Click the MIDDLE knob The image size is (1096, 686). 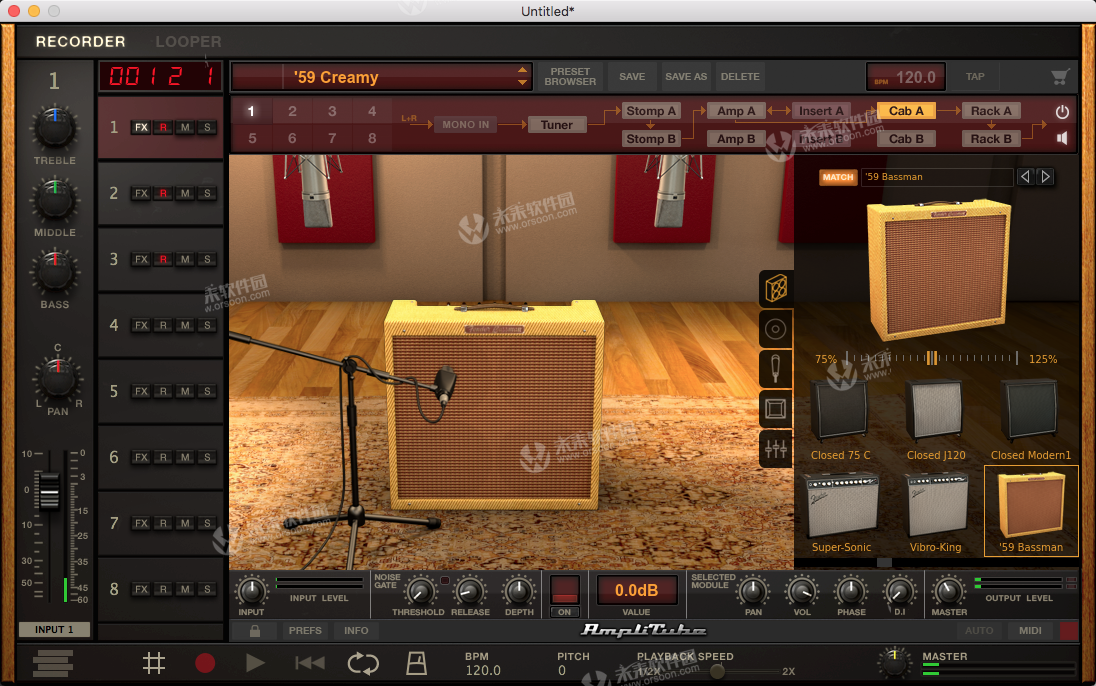(55, 200)
